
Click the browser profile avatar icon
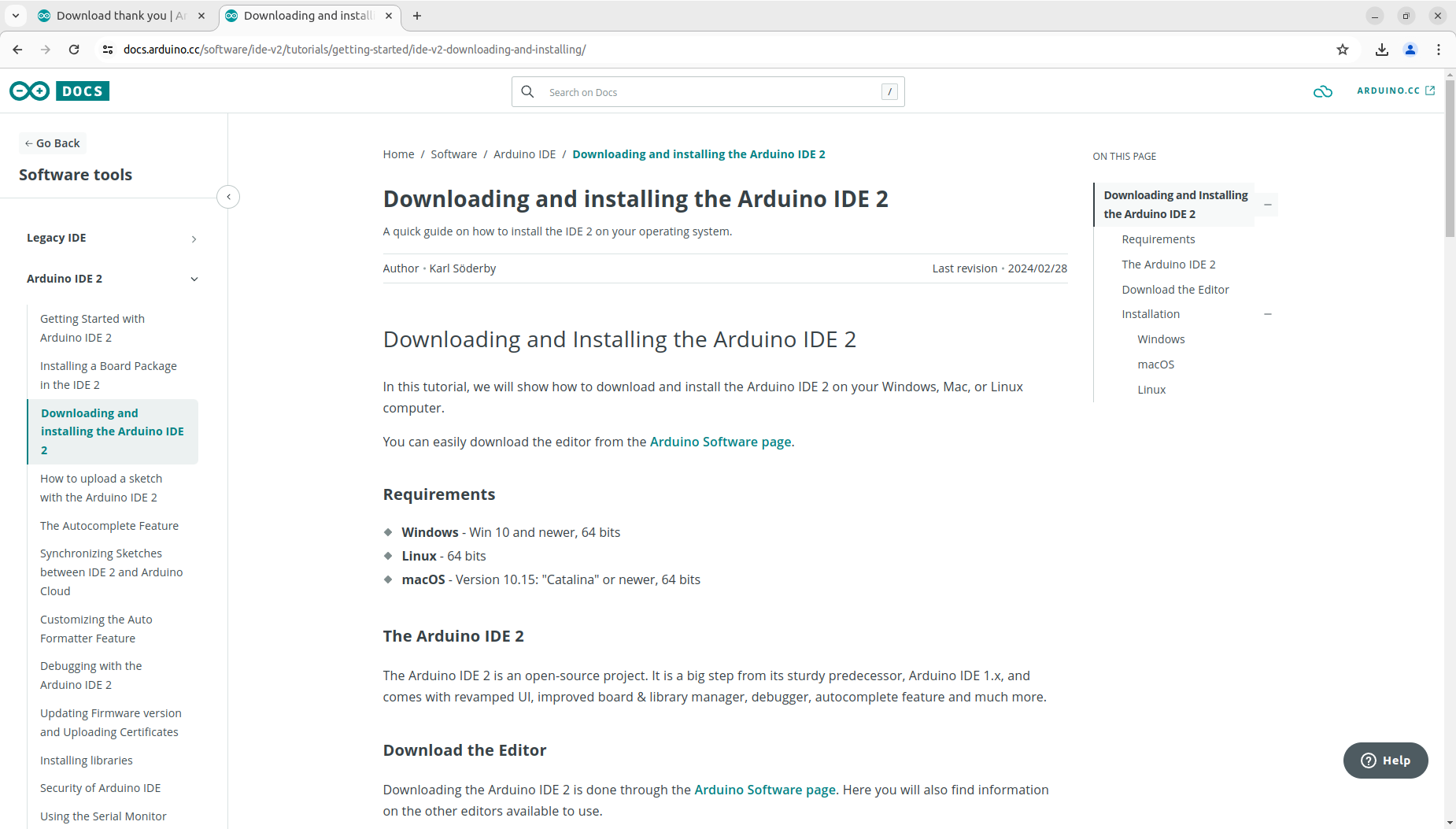pyautogui.click(x=1410, y=49)
